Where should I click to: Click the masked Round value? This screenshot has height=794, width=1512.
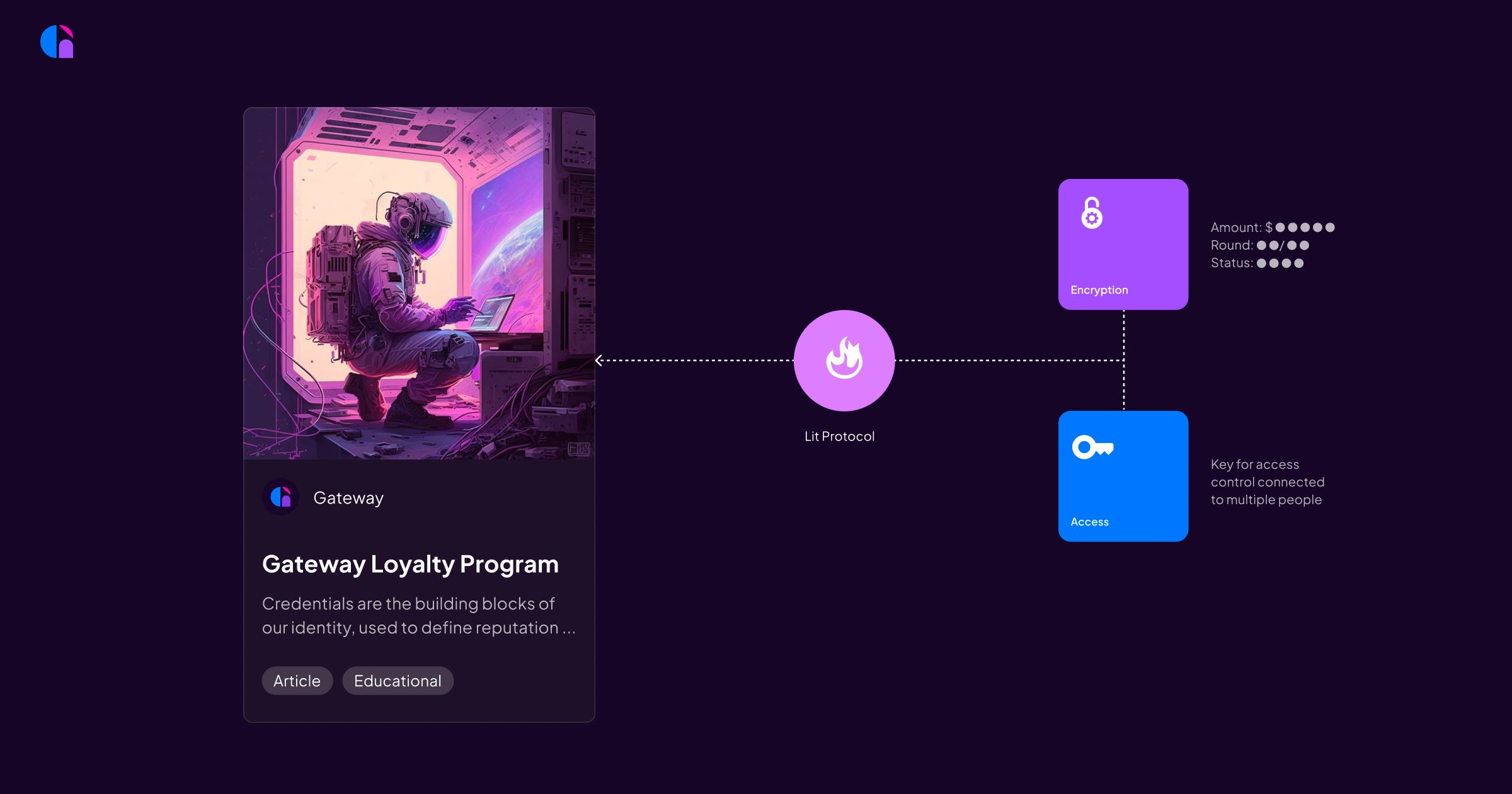tap(1283, 245)
